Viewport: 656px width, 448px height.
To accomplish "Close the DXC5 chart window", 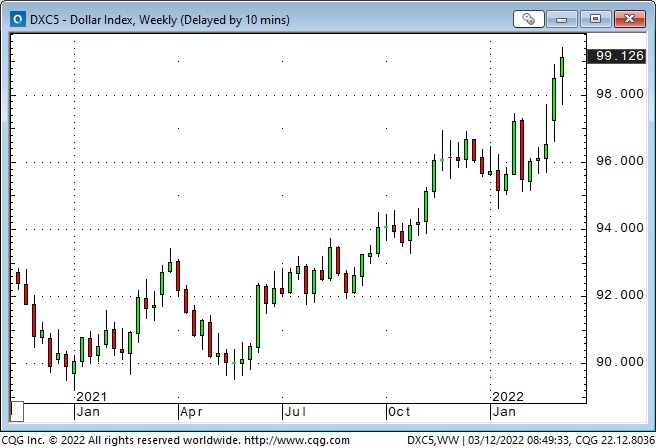I will 630,19.
